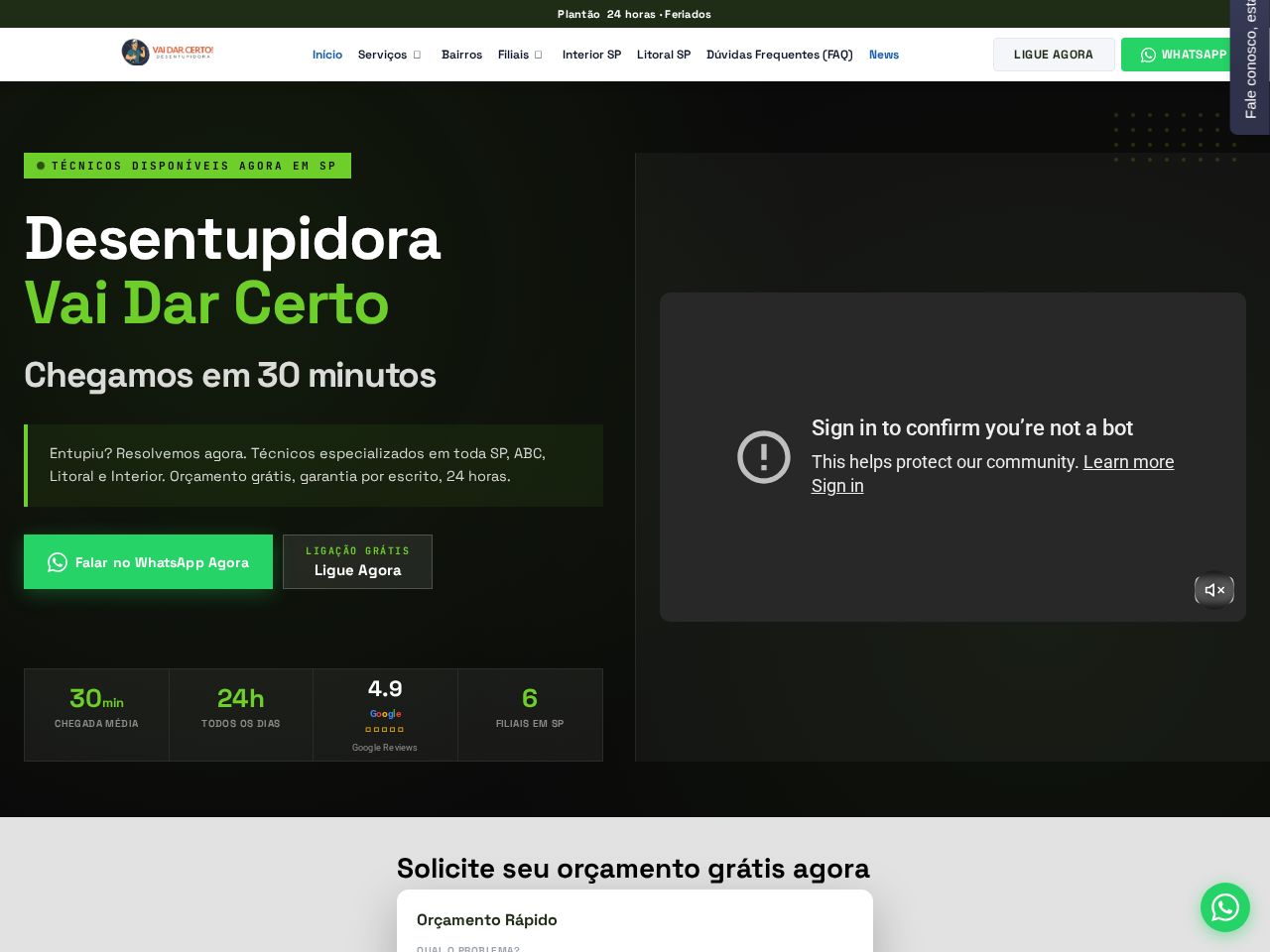Open the Litoral SP menu item
The height and width of the screenshot is (952, 1270).
click(664, 55)
